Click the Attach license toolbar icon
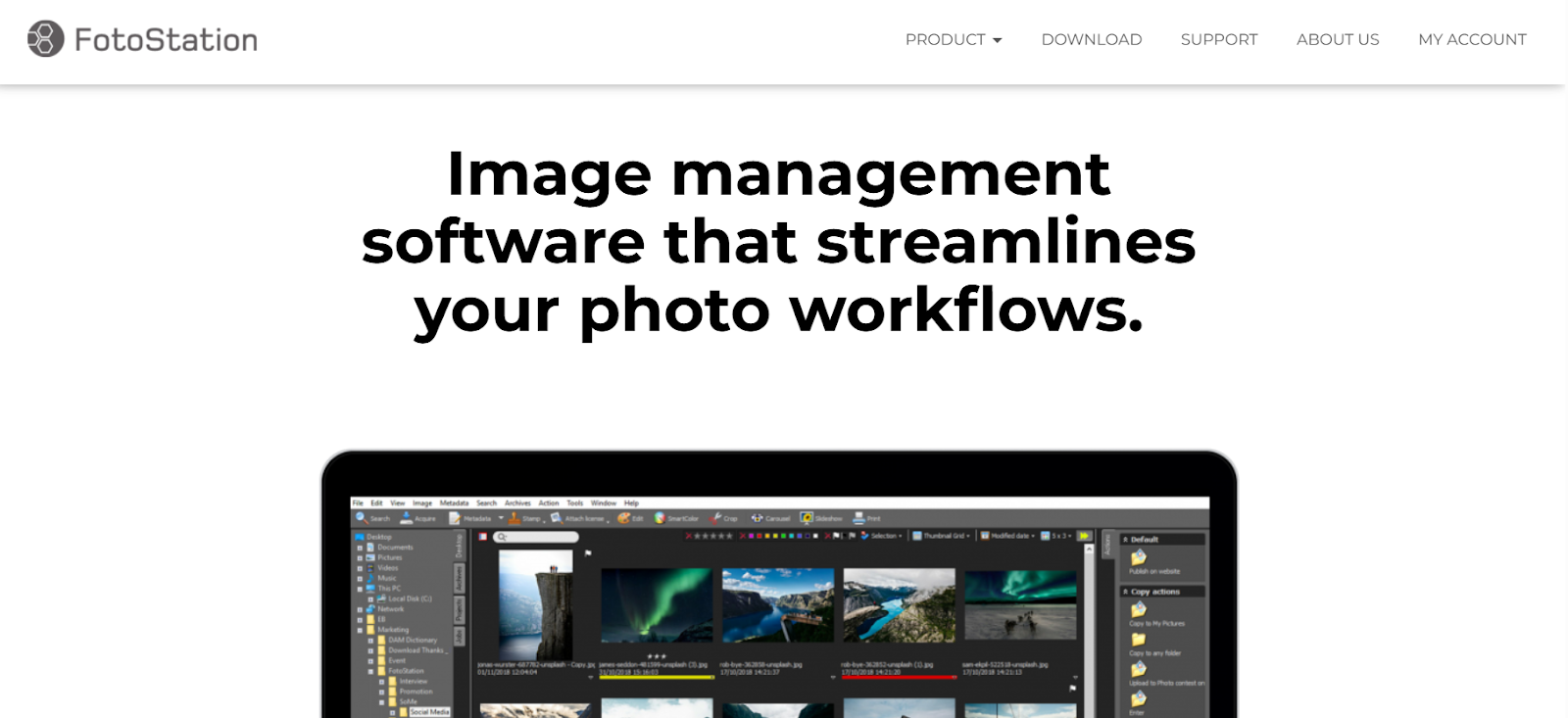Image resolution: width=1568 pixels, height=718 pixels. pos(557,517)
